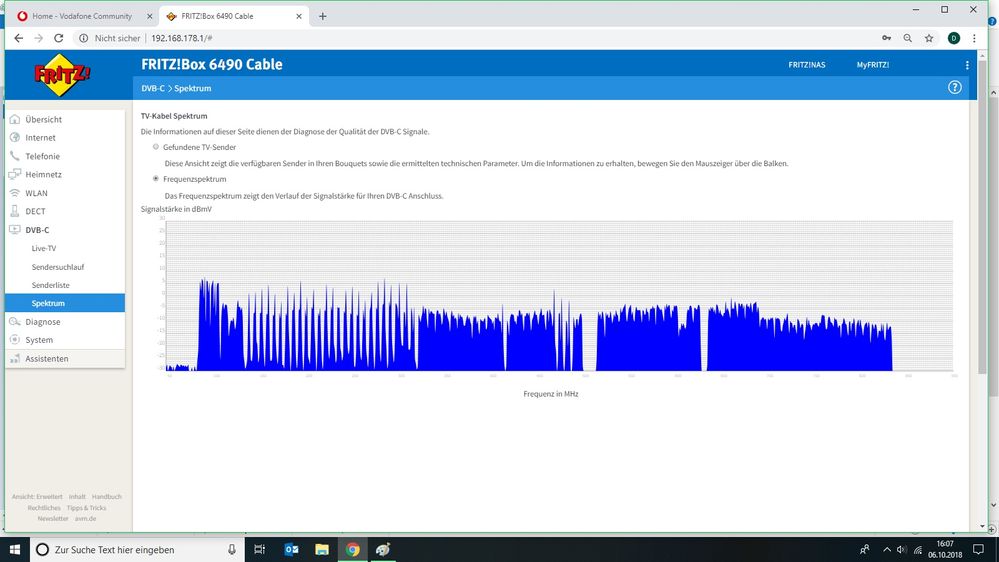Show the 'Nicht sicher' site info icon
This screenshot has height=562, width=999.
(x=83, y=38)
